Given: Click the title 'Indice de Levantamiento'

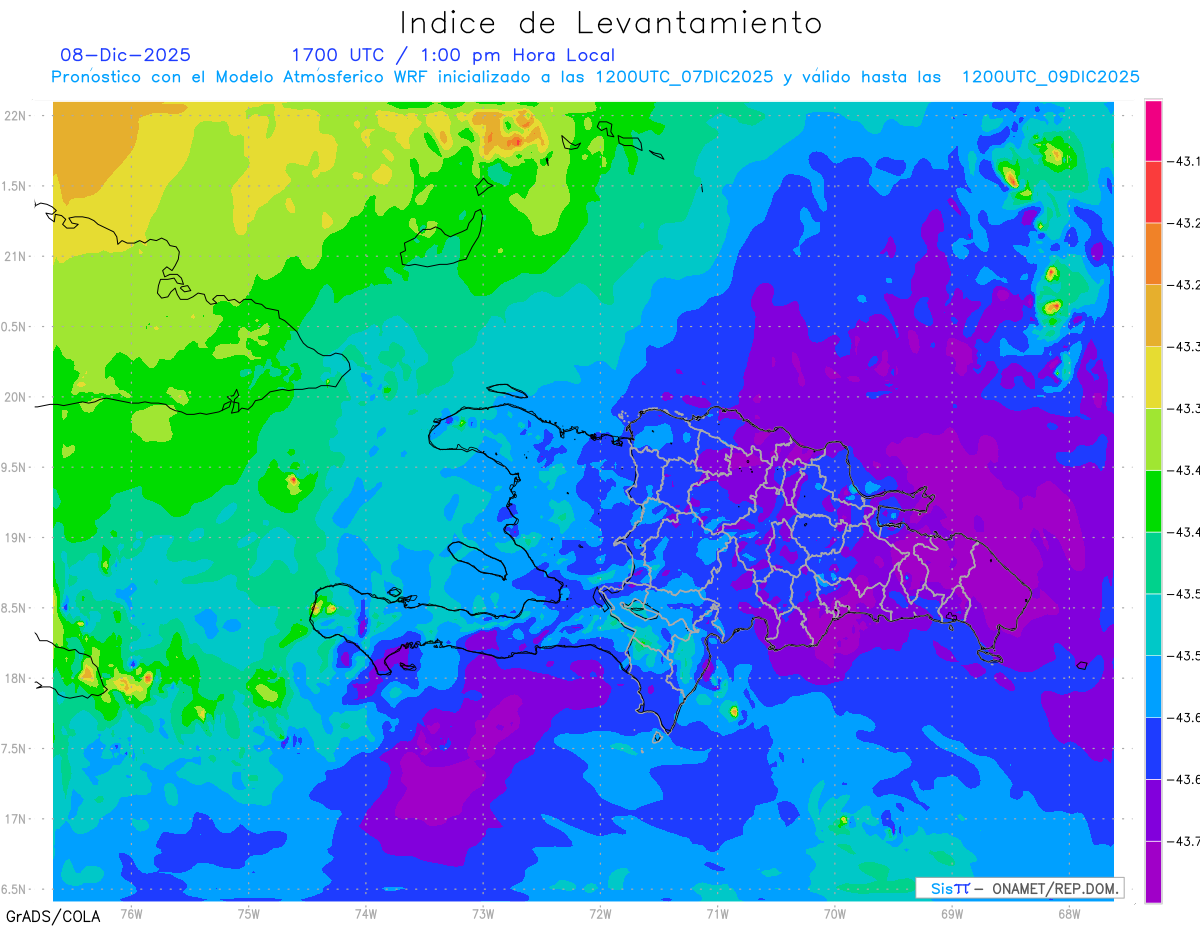Looking at the screenshot, I should click(x=611, y=22).
